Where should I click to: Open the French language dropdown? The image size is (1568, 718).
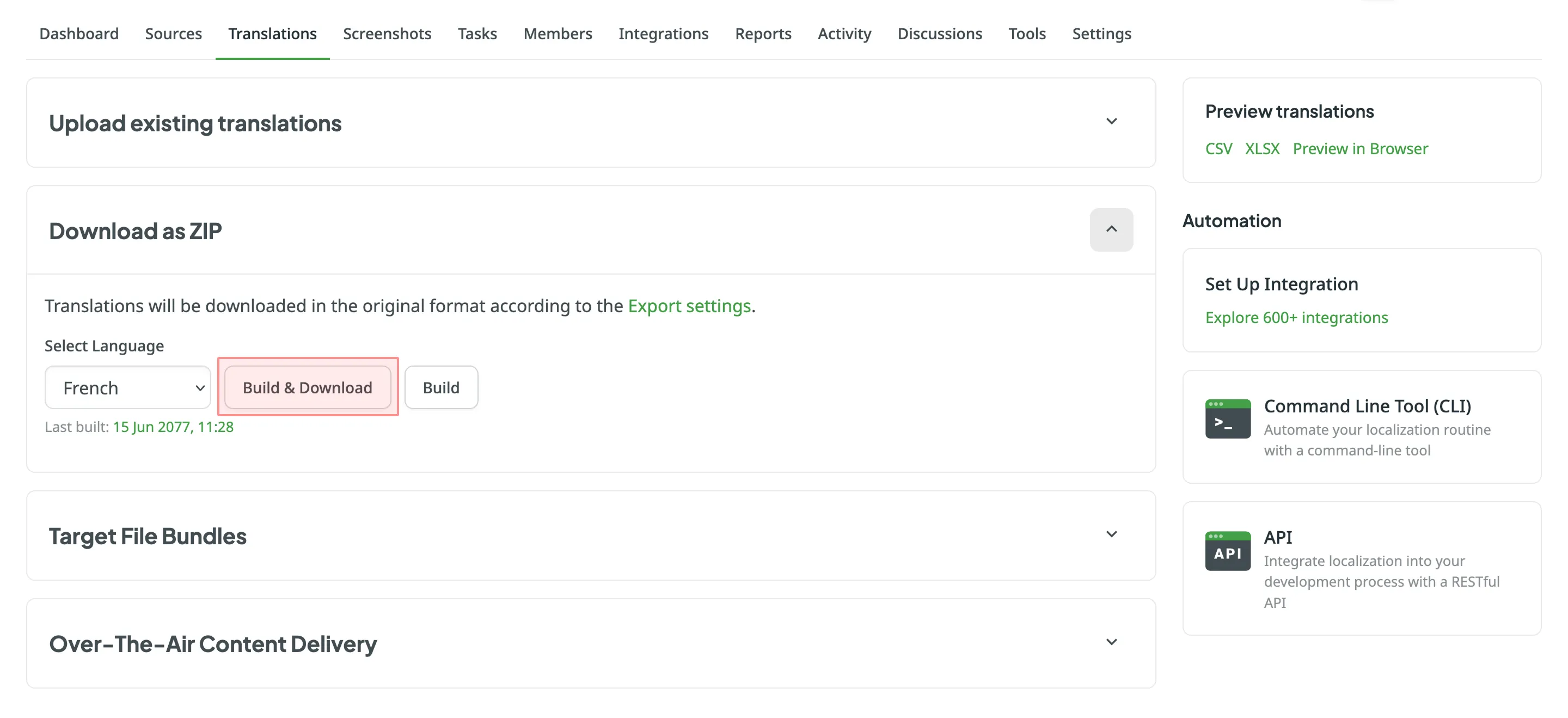pos(127,387)
